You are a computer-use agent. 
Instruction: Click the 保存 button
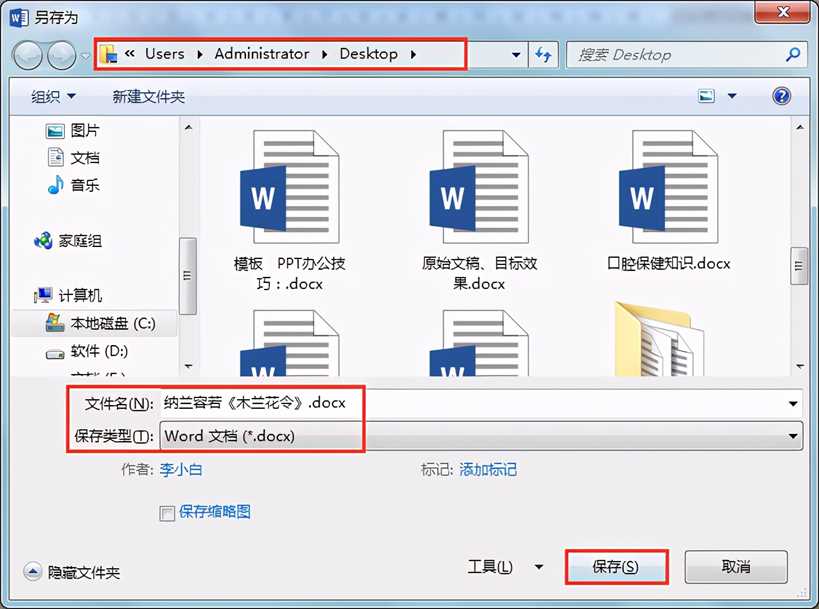616,567
